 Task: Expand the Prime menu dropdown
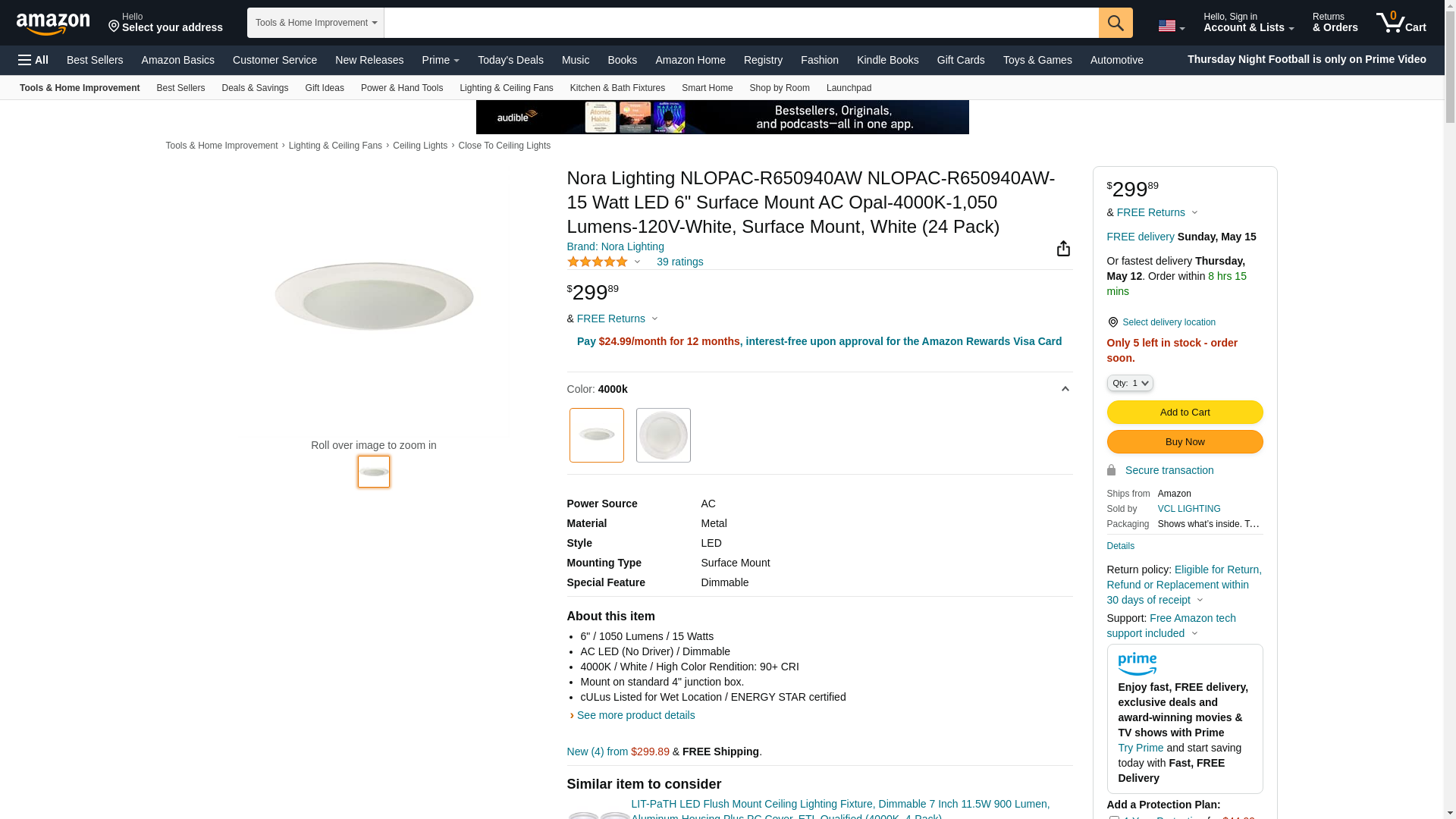[441, 60]
